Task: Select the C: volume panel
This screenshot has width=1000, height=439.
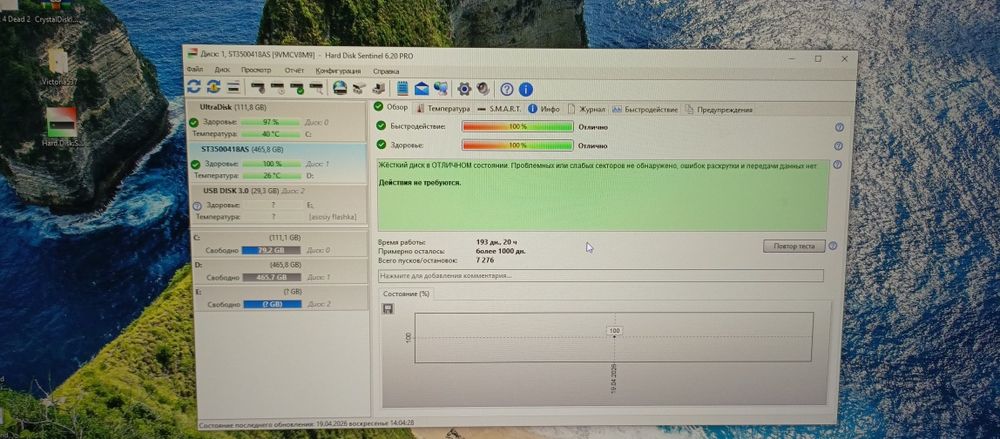Action: tap(279, 244)
